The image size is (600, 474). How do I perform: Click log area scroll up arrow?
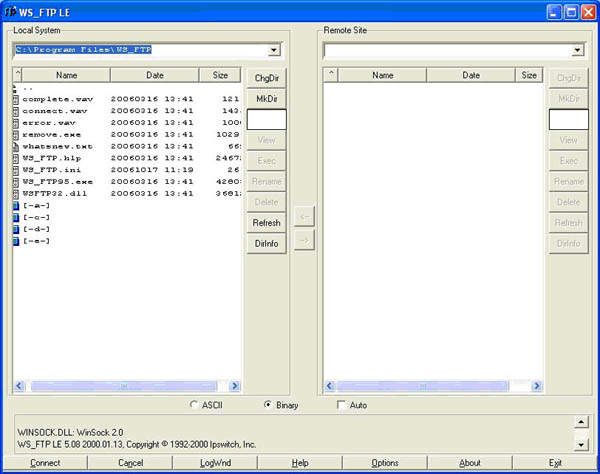[581, 422]
